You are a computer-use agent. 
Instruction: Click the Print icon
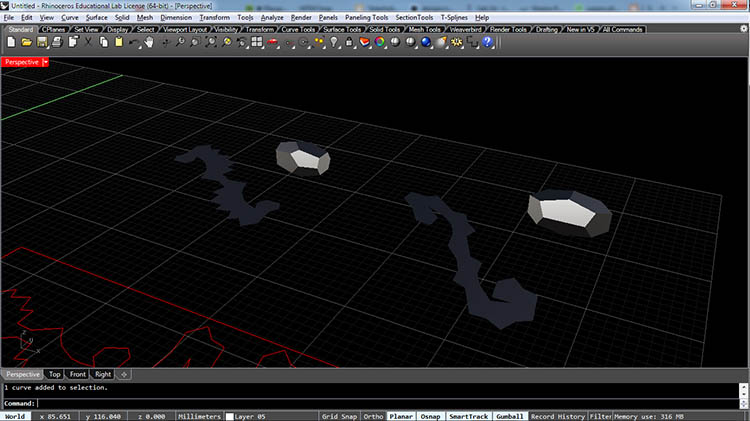click(57, 42)
